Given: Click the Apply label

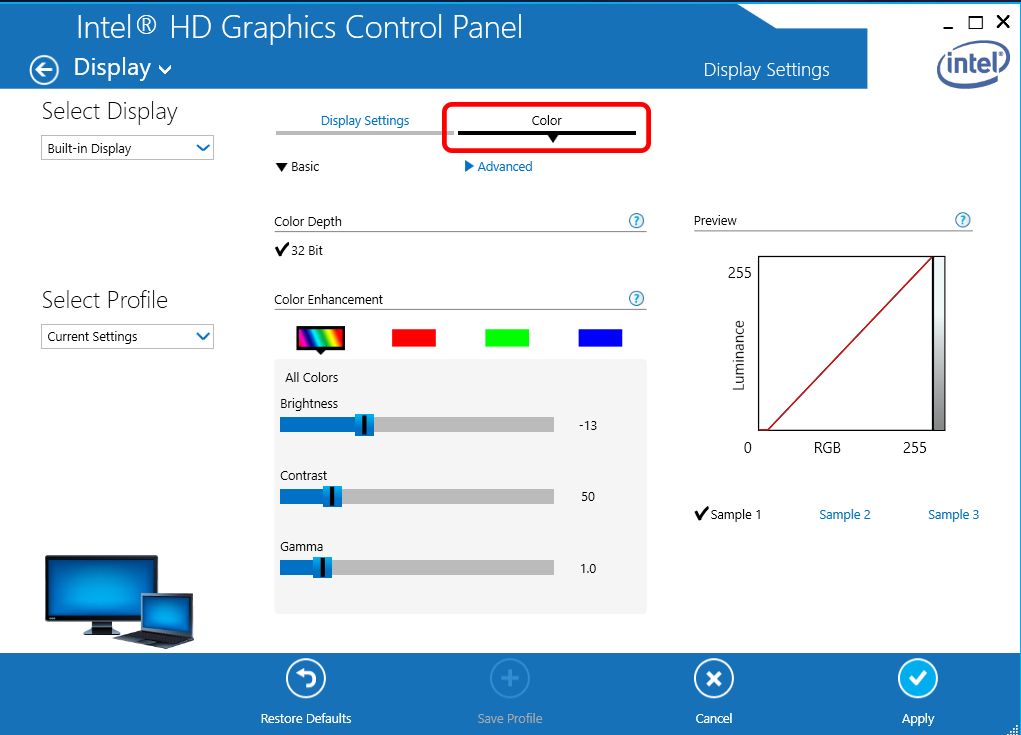Looking at the screenshot, I should pyautogui.click(x=917, y=719).
